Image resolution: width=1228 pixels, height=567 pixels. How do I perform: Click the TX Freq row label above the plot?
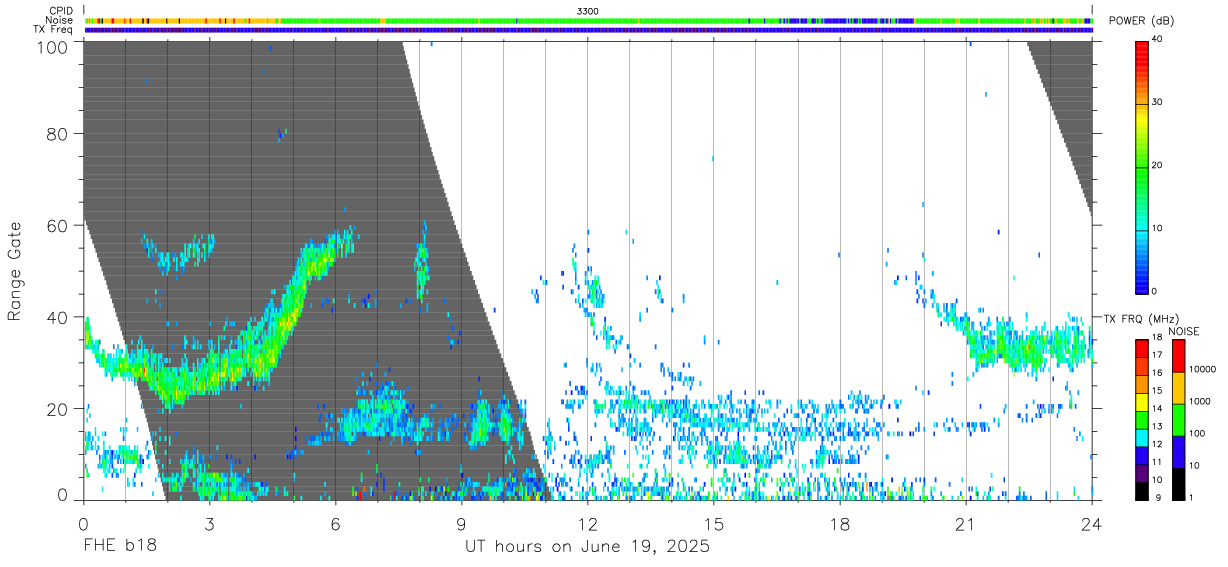(x=53, y=29)
